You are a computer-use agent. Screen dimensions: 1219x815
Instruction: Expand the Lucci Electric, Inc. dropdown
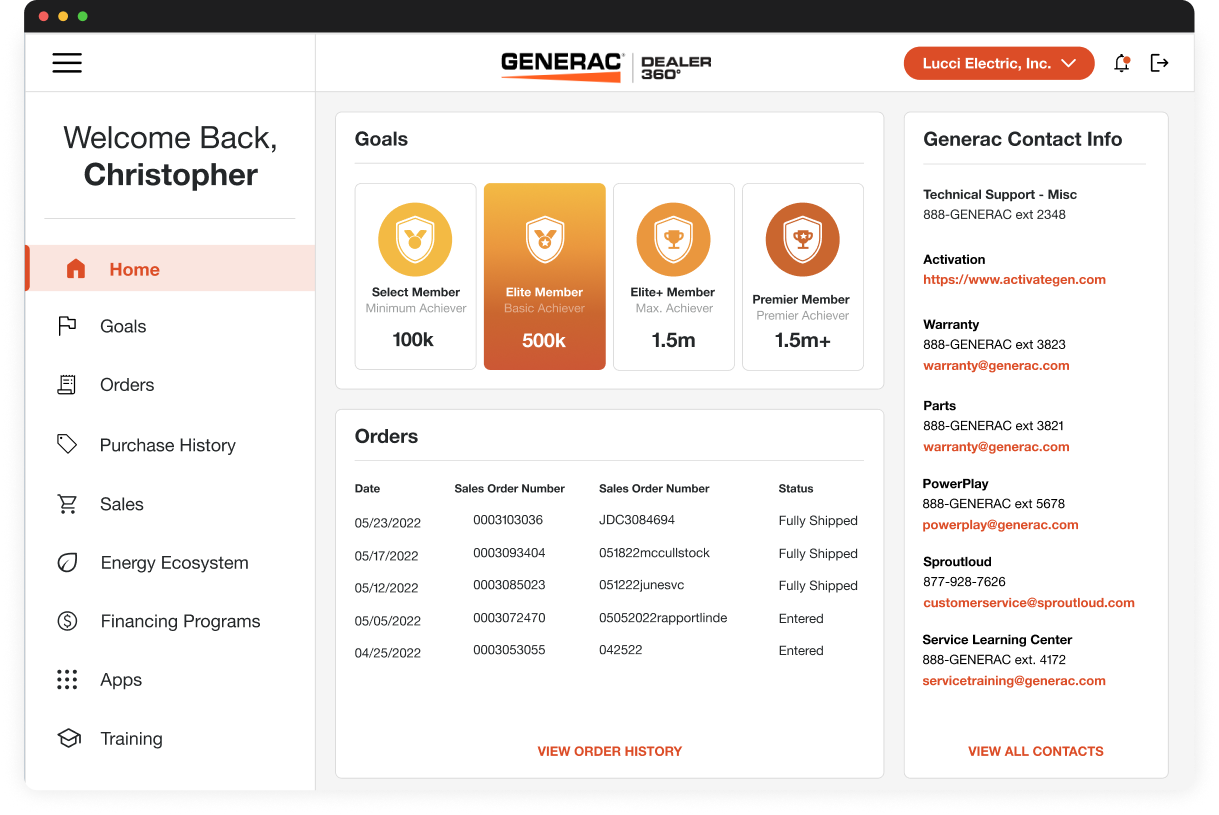[x=998, y=62]
